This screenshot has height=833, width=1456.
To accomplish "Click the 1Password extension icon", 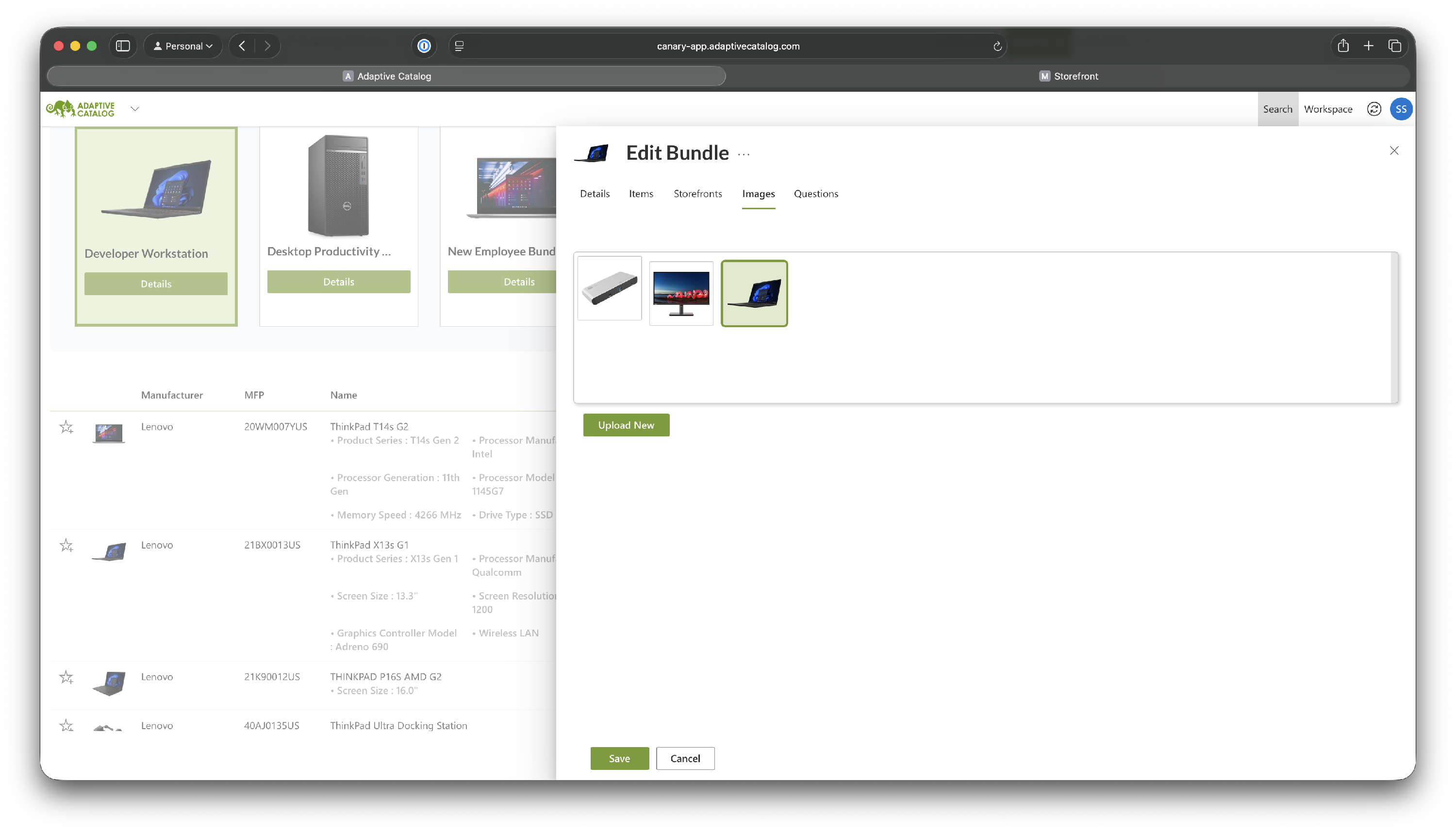I will [x=424, y=46].
